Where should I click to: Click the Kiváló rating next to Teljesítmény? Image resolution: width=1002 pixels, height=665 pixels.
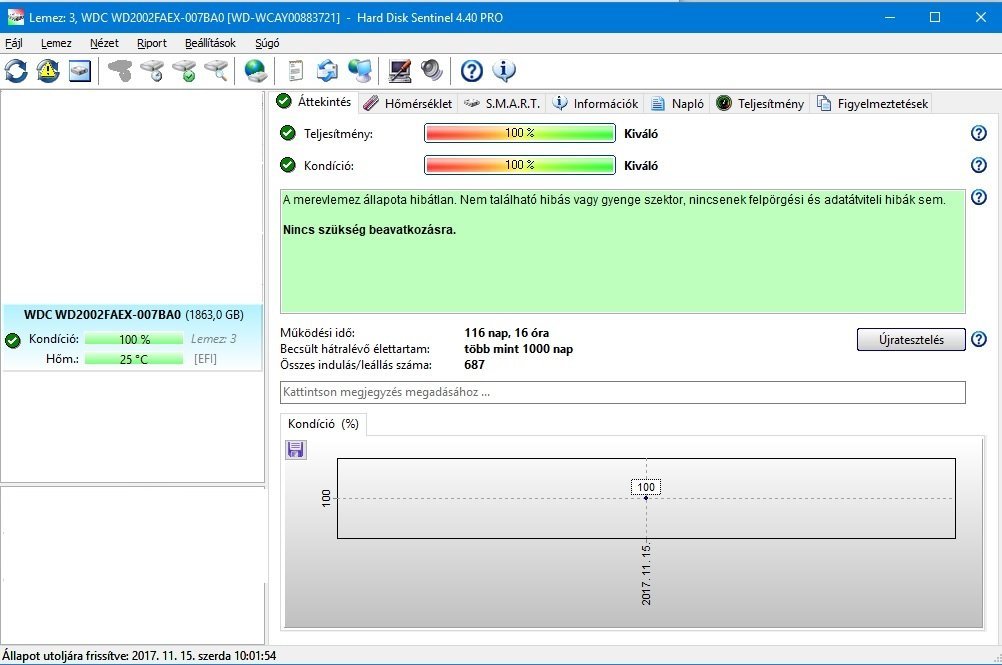641,134
